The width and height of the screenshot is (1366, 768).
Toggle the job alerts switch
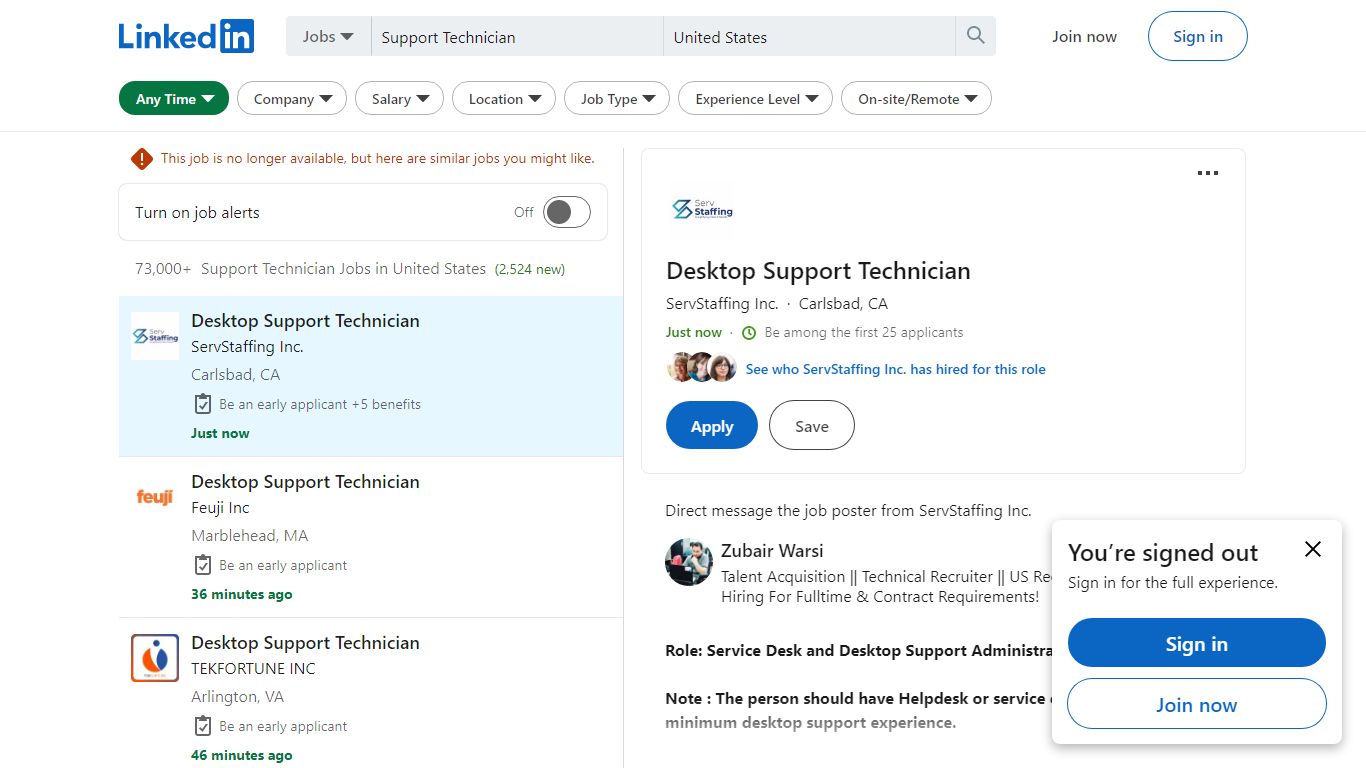click(x=567, y=212)
